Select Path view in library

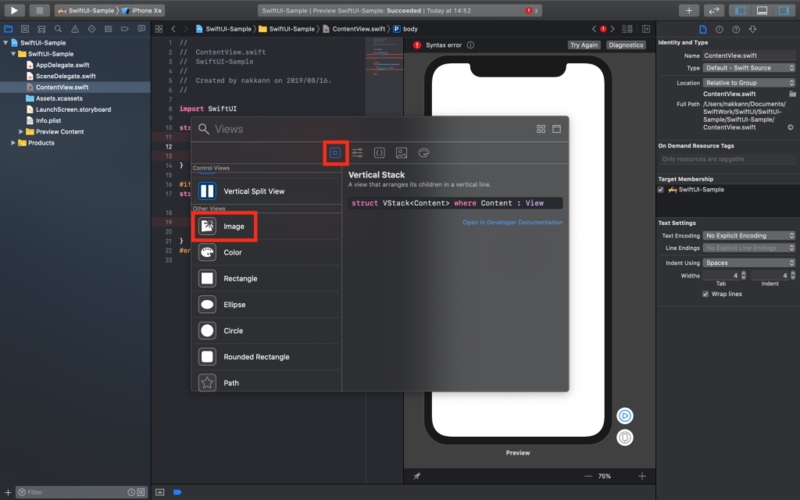pos(266,382)
